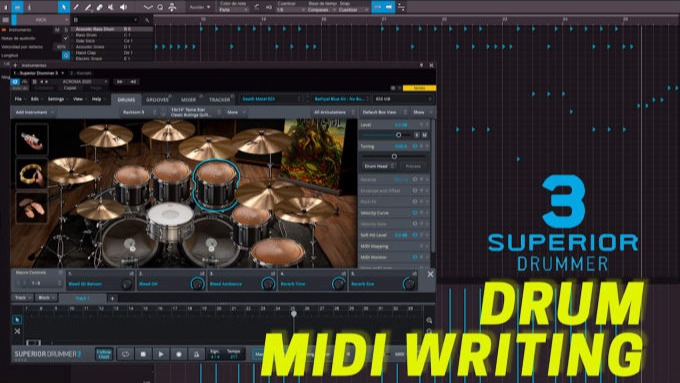The width and height of the screenshot is (680, 383).
Task: Toggle the blue autoscroll button in the top toolbar
Action: click(x=377, y=7)
